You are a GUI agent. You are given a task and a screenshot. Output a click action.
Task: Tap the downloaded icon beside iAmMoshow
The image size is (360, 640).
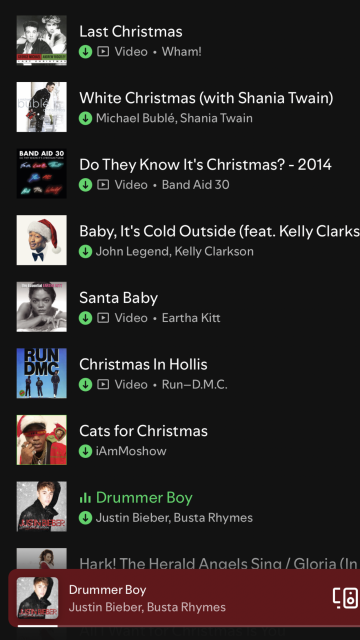tap(85, 451)
